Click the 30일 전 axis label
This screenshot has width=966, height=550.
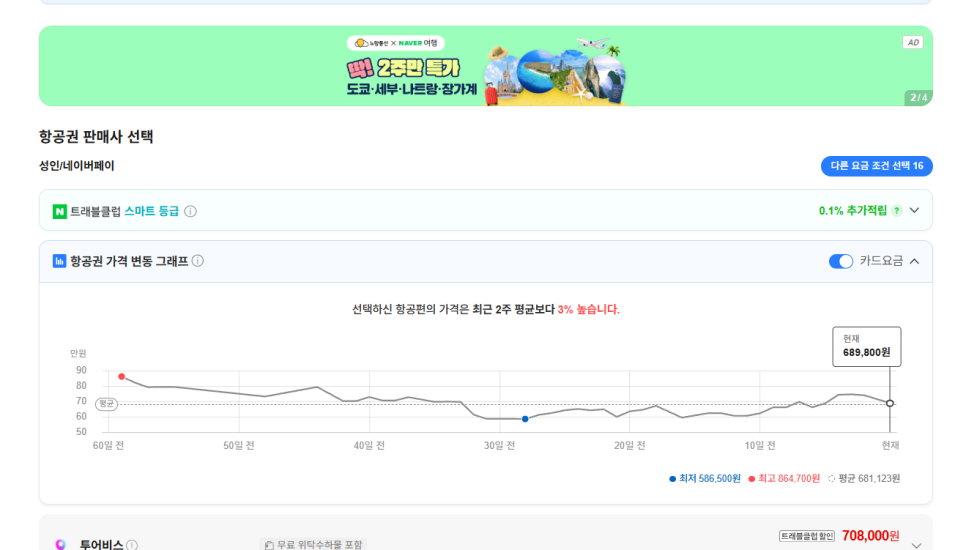tap(499, 445)
